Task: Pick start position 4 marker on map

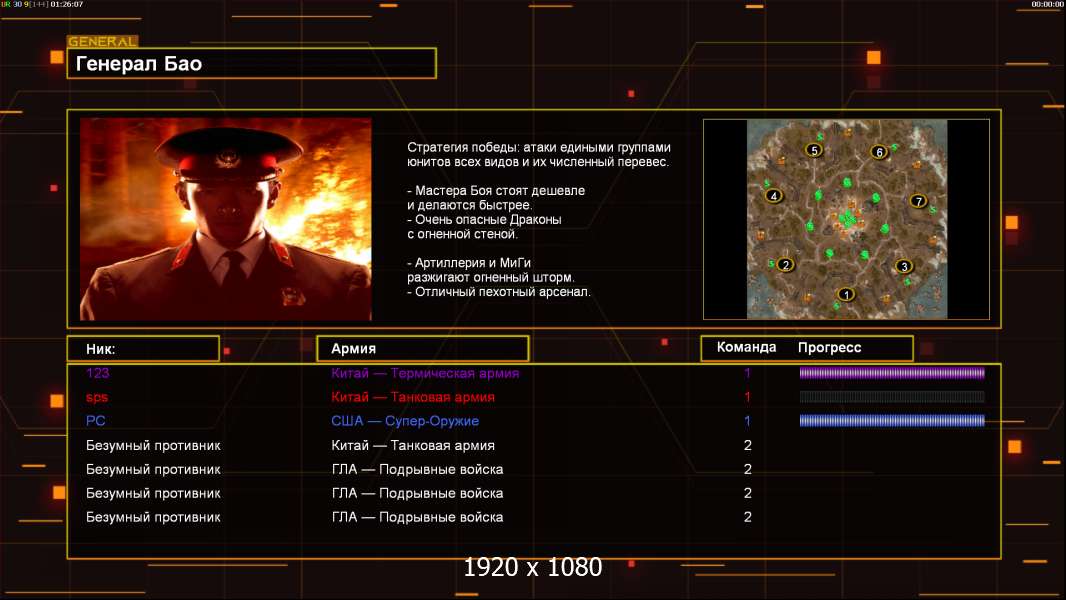Action: click(x=773, y=196)
